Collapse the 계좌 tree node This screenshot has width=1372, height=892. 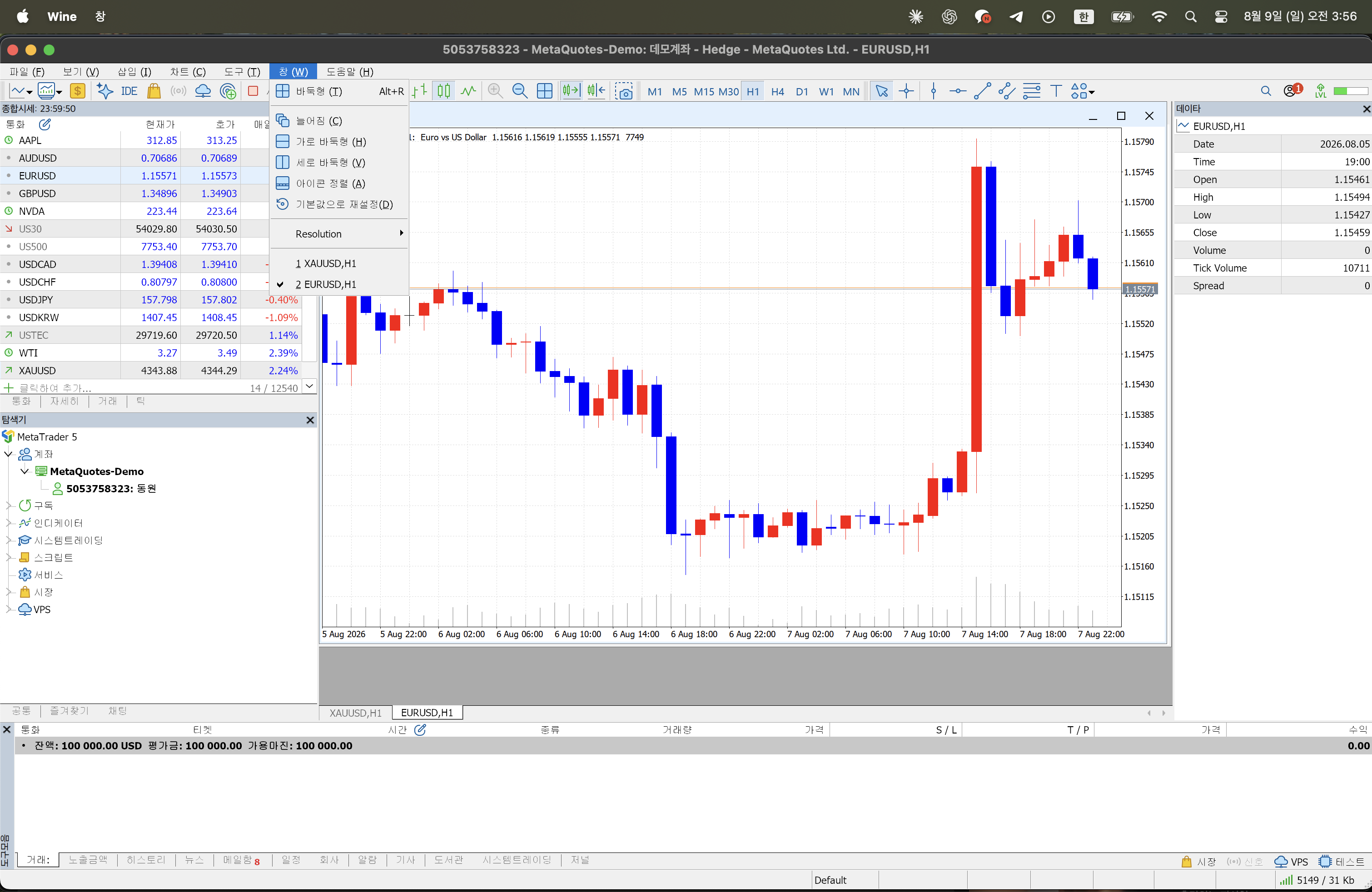9,454
